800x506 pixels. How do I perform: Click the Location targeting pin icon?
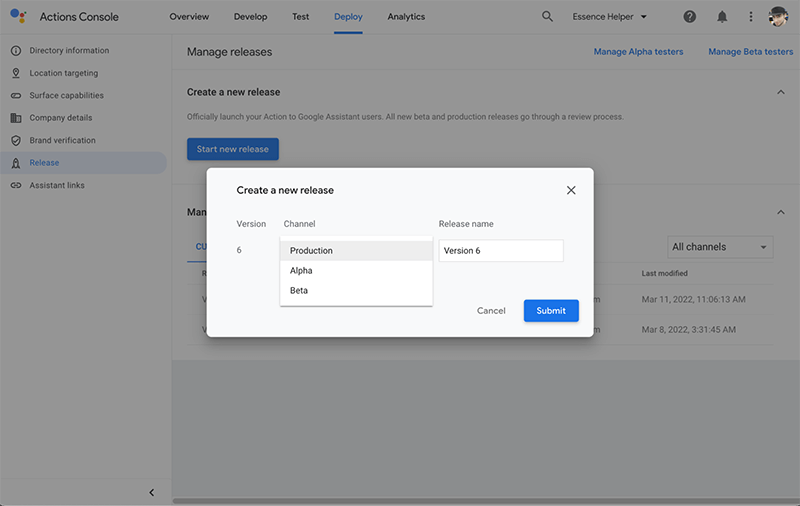click(16, 73)
